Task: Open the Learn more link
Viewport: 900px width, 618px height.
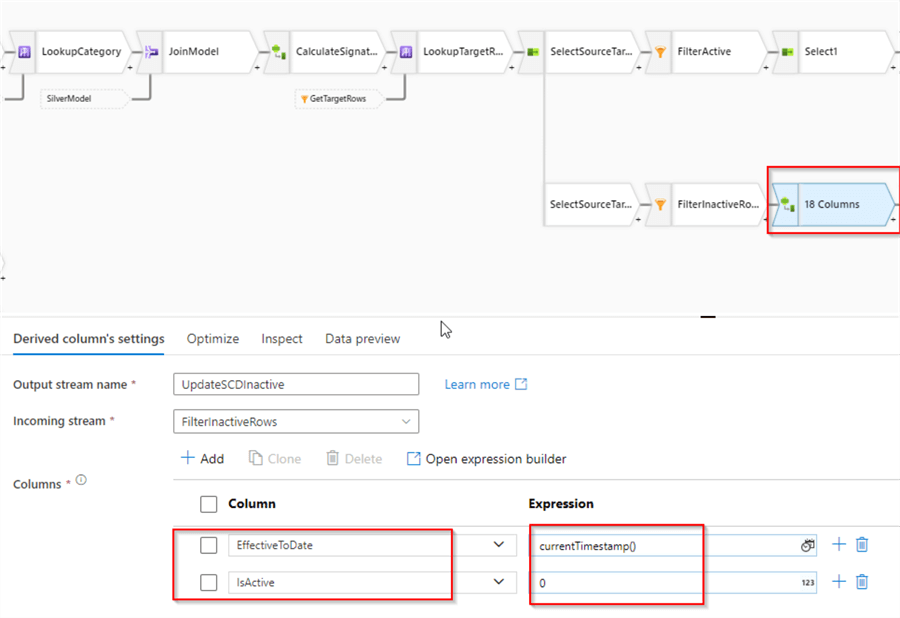Action: [x=485, y=384]
